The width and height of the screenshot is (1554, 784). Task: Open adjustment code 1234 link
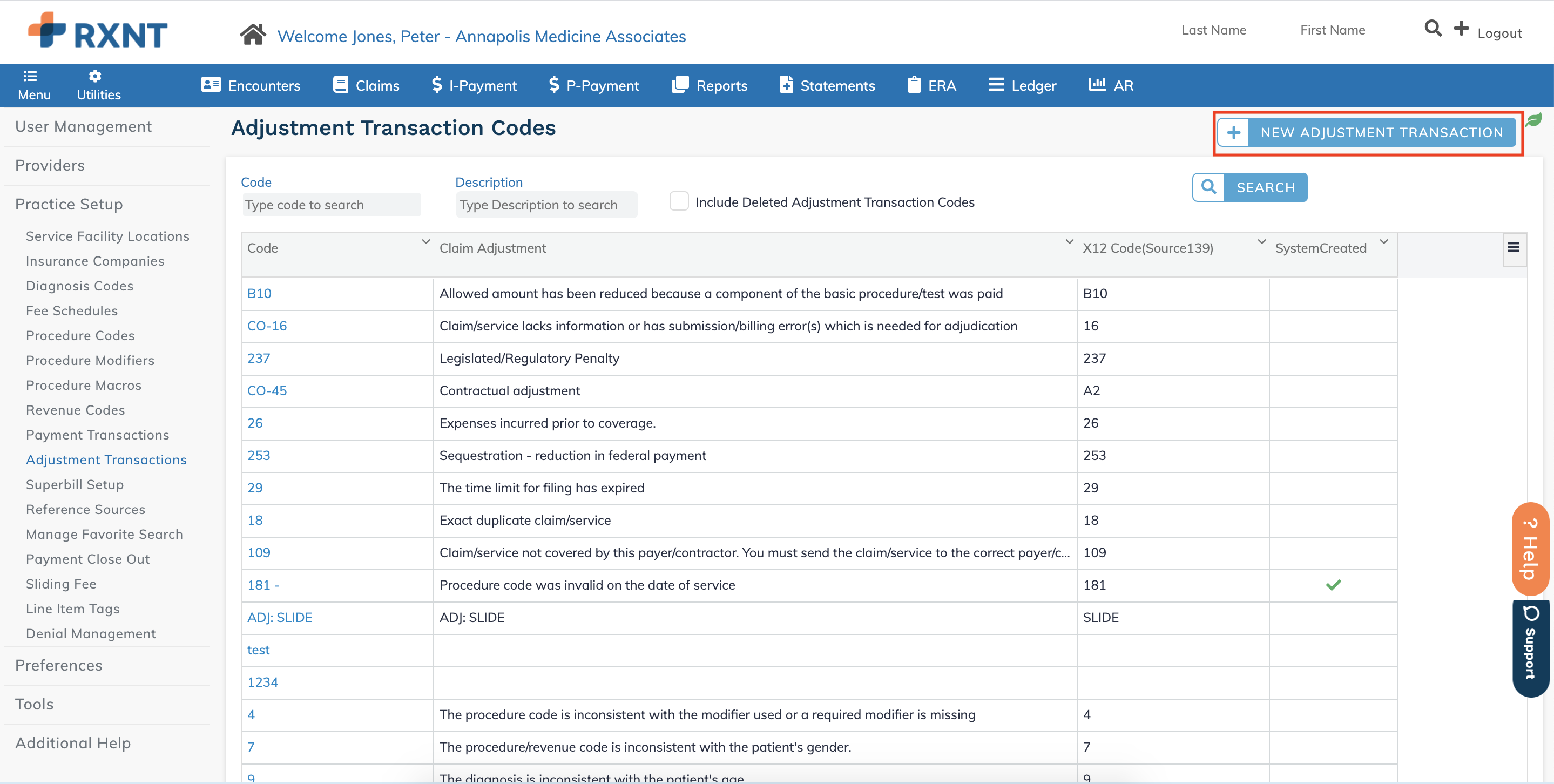(x=263, y=682)
